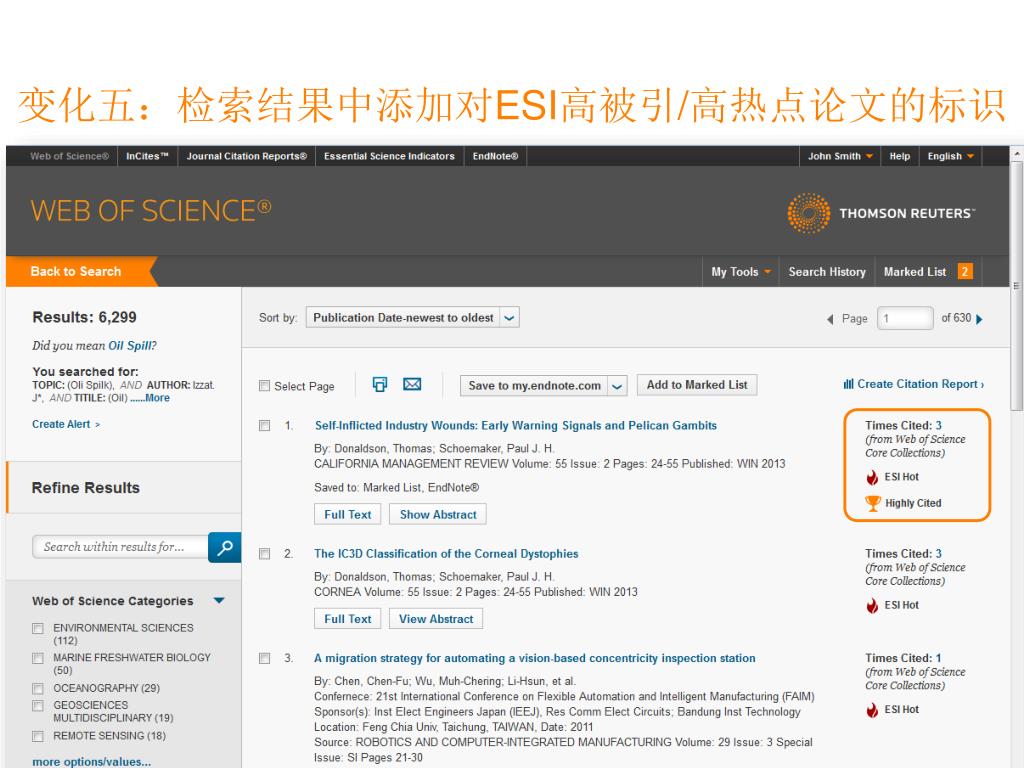Open Help menu
This screenshot has width=1024, height=768.
pyautogui.click(x=899, y=156)
